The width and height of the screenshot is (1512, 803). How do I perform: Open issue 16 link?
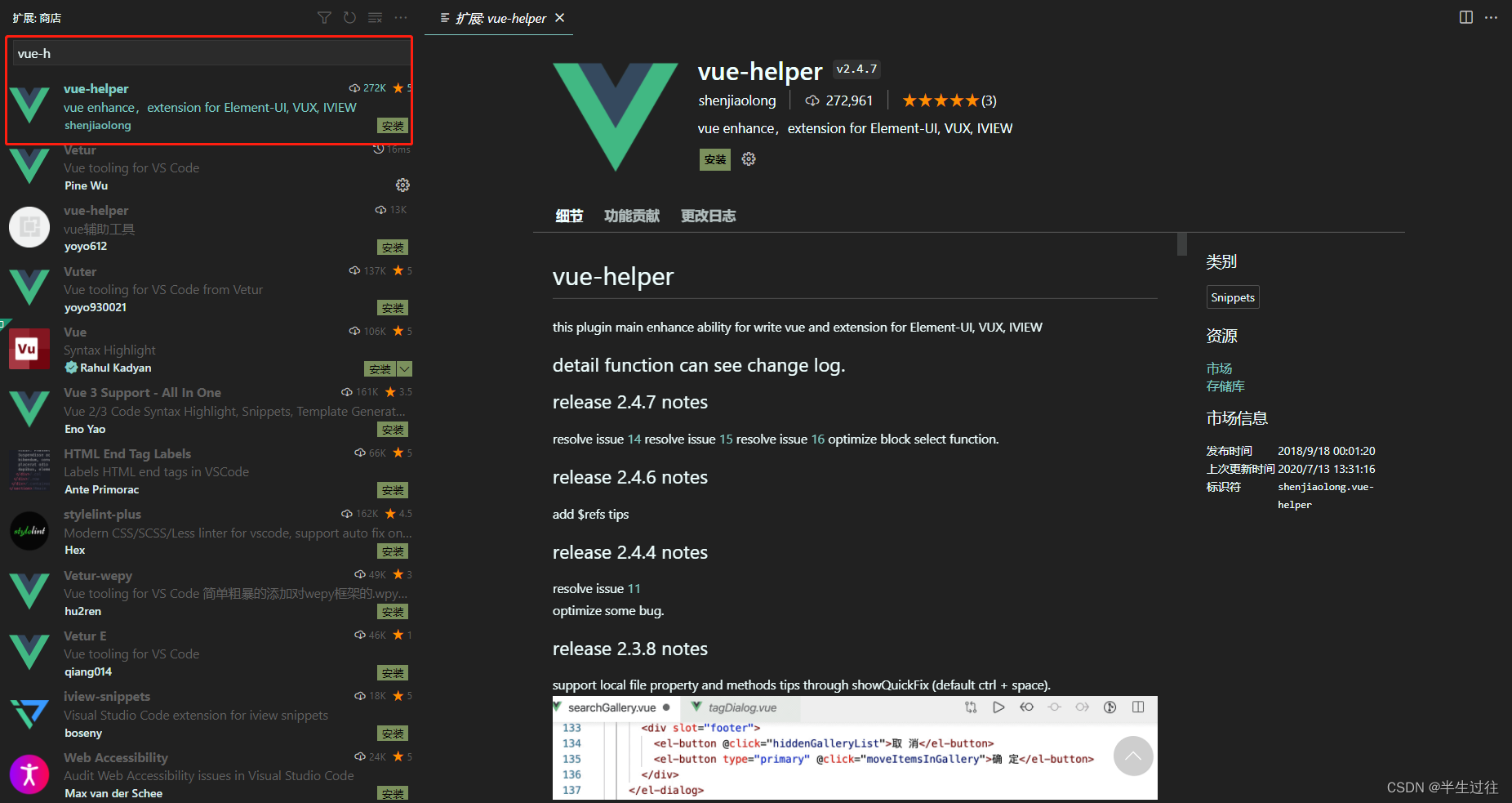click(818, 439)
